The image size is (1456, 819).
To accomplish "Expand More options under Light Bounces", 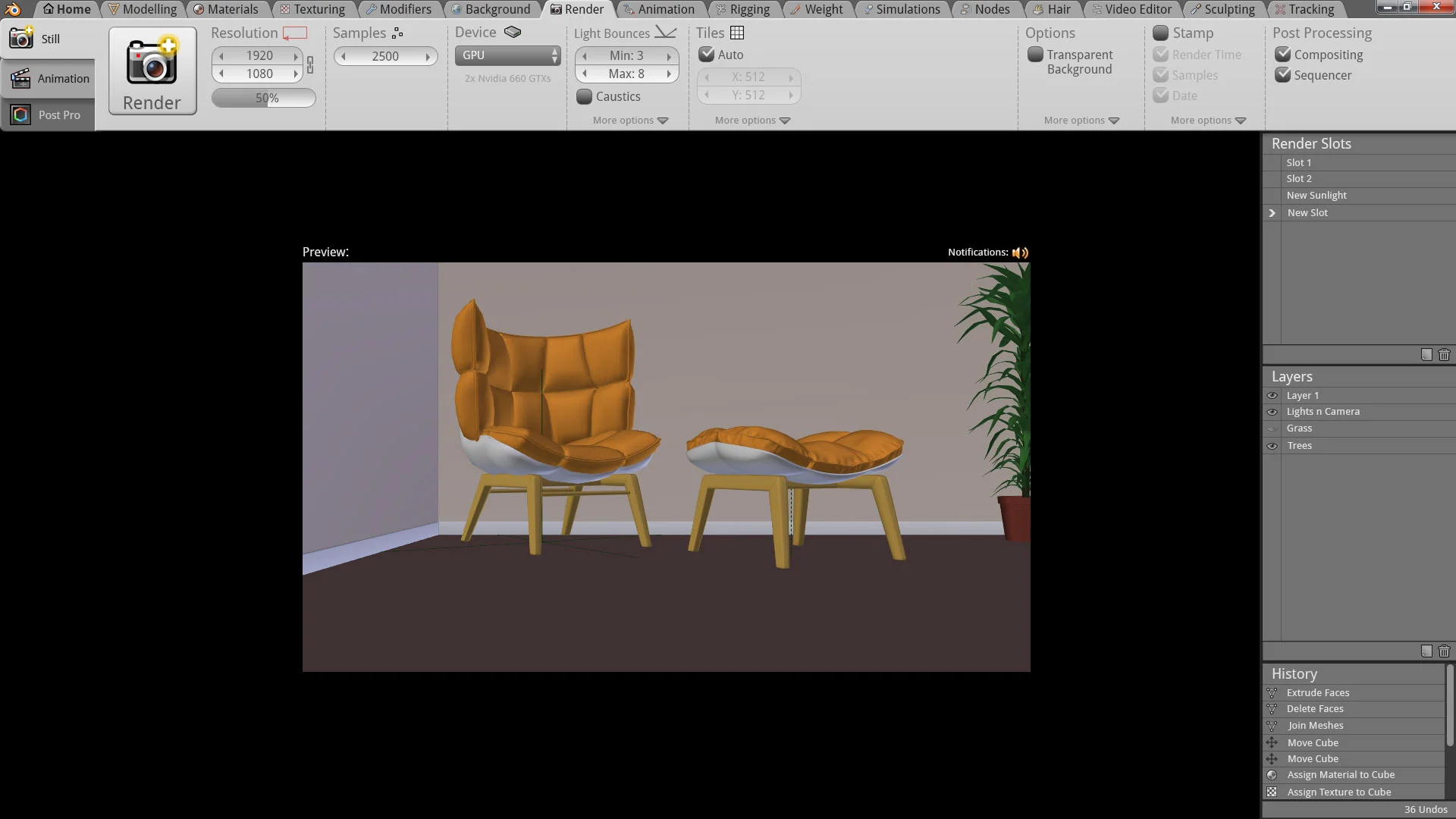I will pos(630,121).
